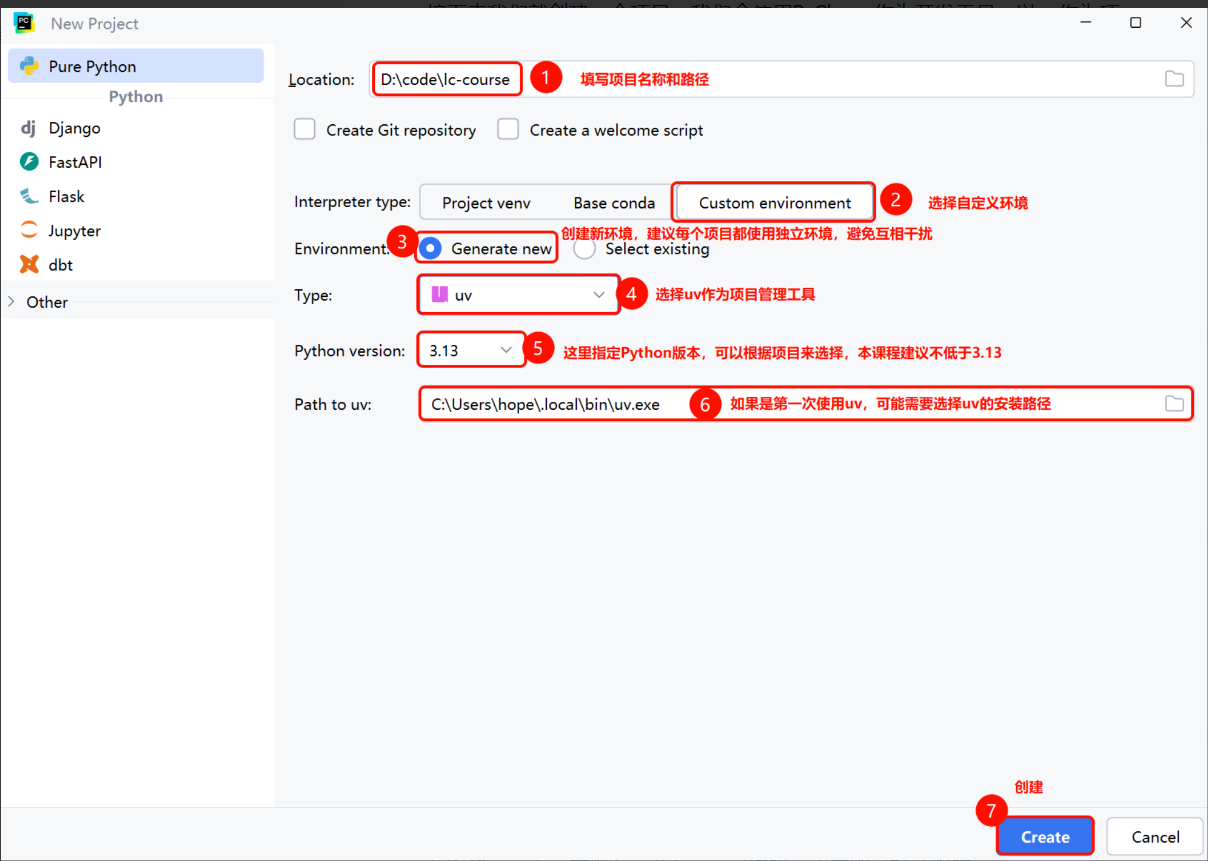Screen dimensions: 1208x861
Task: Open the environment Type dropdown
Action: click(x=519, y=295)
